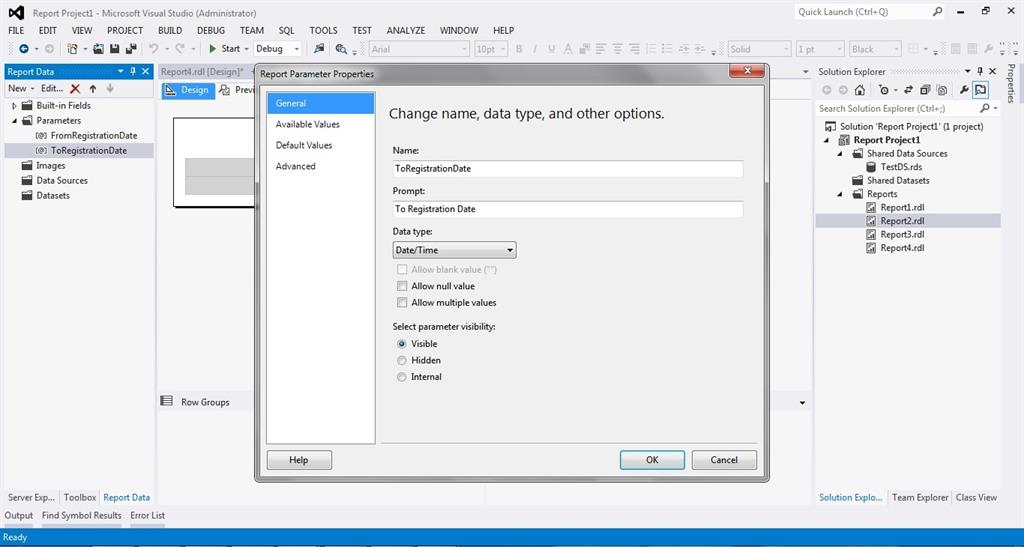The width and height of the screenshot is (1024, 547).
Task: Select the Visible radio button
Action: click(402, 344)
